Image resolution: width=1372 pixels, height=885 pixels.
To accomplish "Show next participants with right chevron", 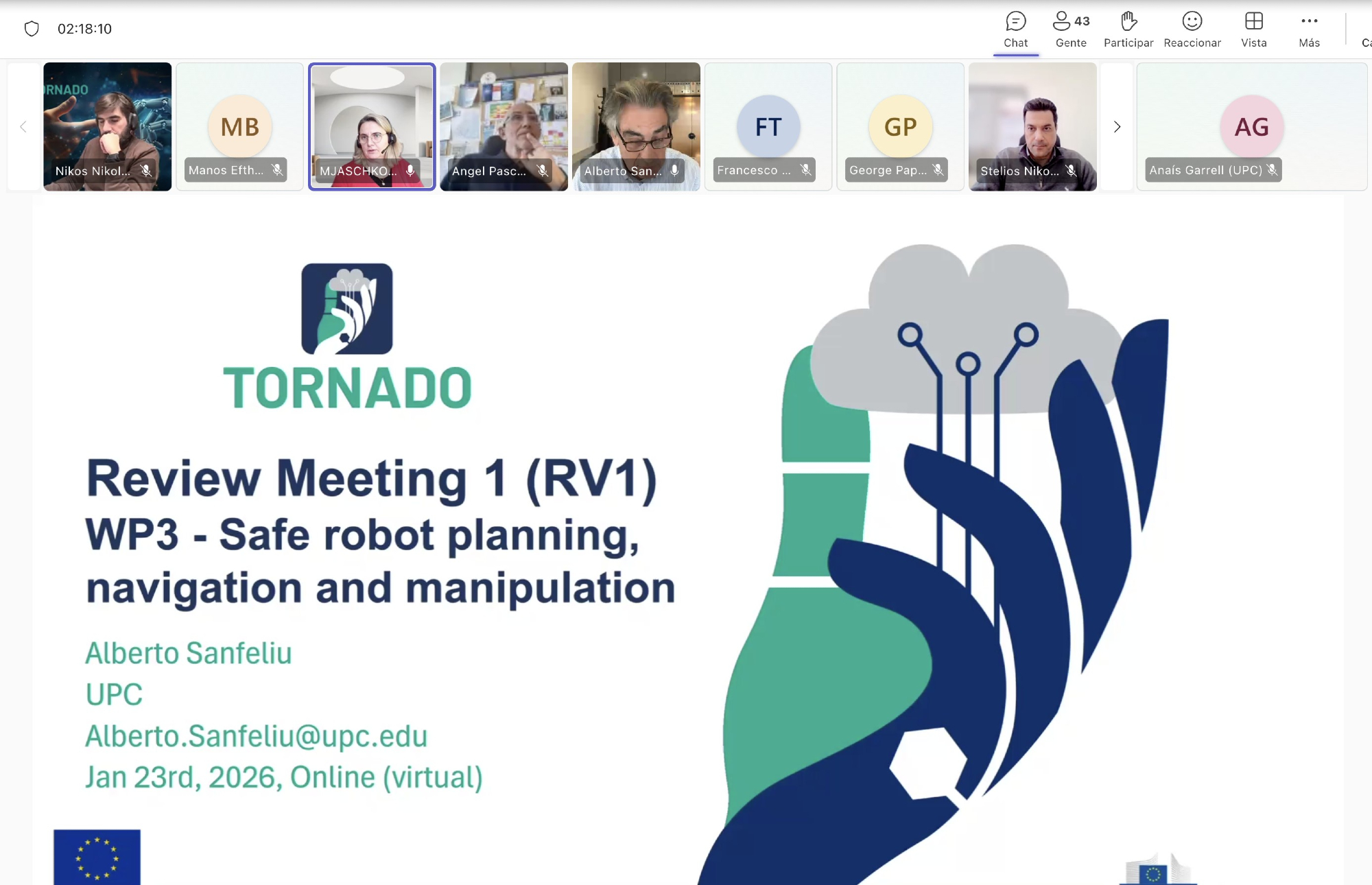I will tap(1117, 127).
